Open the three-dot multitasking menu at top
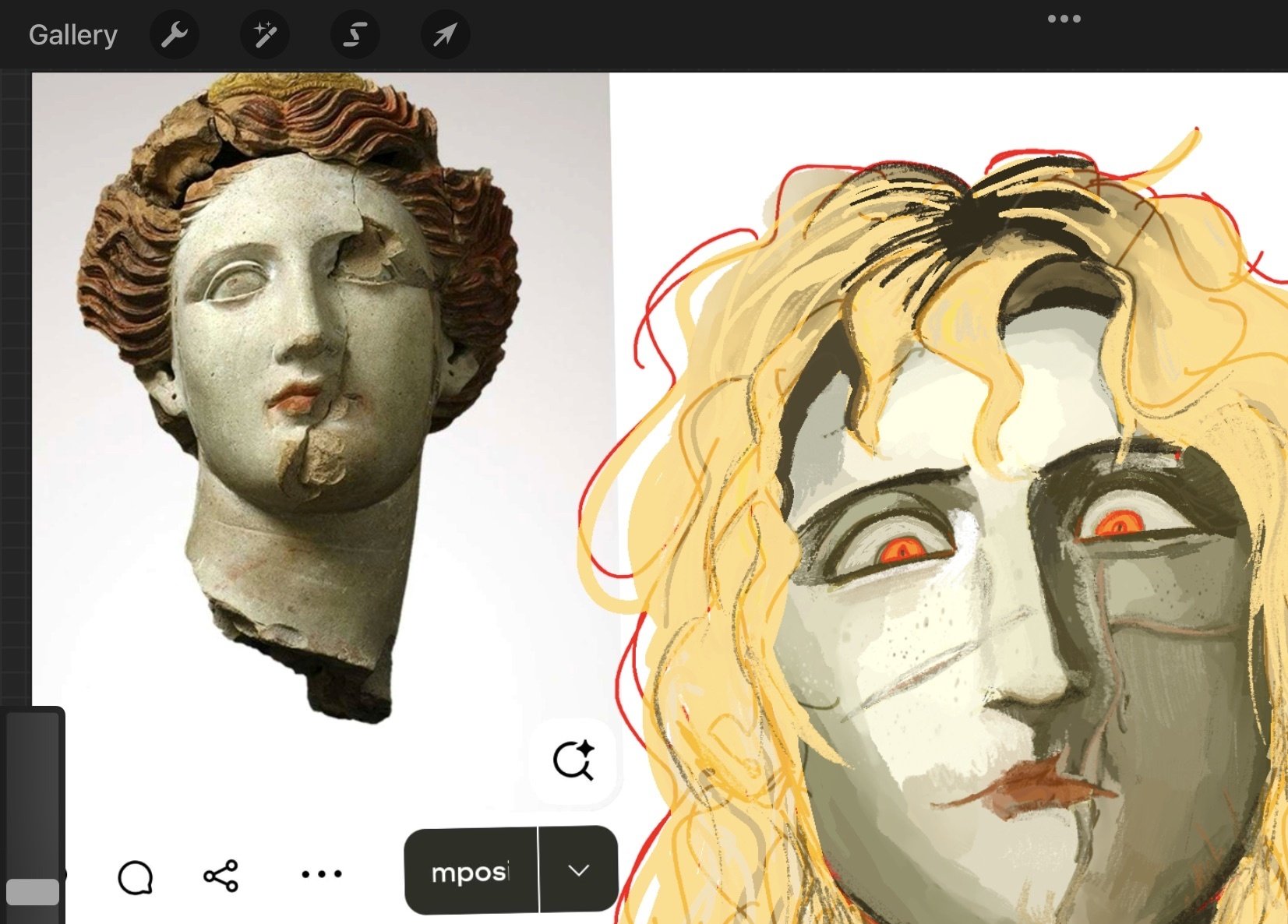 (x=1064, y=19)
